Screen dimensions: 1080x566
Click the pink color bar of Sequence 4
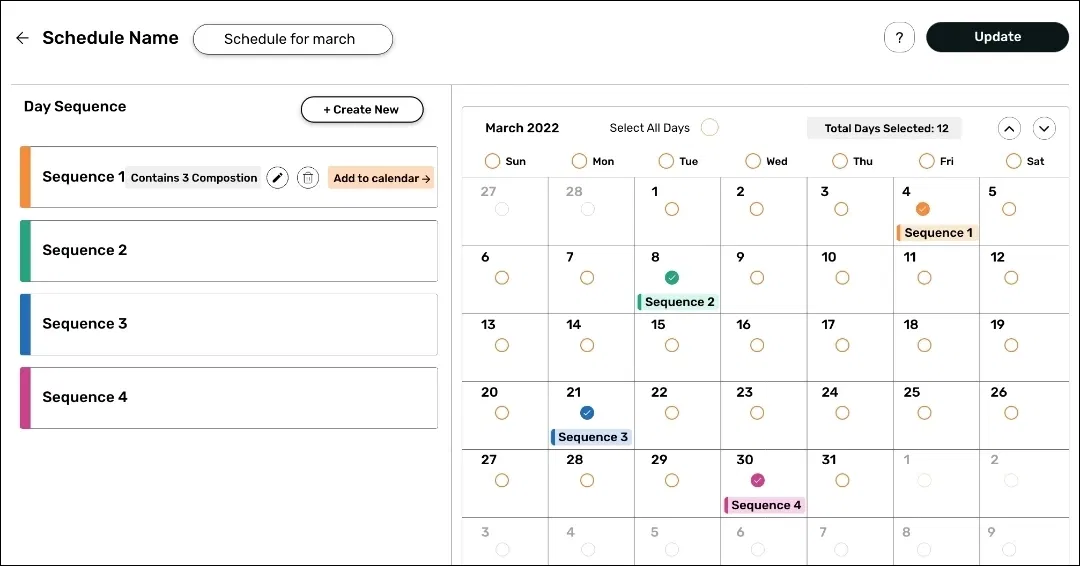click(26, 398)
